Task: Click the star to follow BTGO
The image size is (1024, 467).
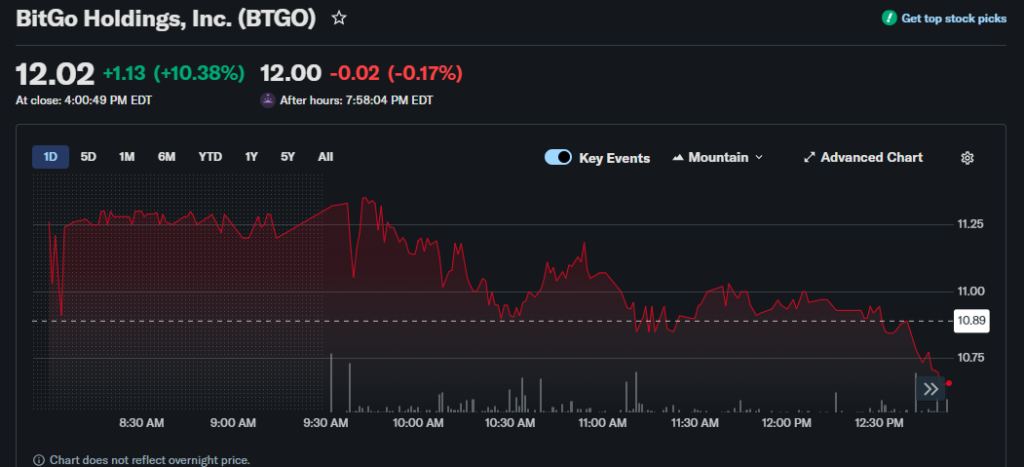Action: click(x=339, y=18)
